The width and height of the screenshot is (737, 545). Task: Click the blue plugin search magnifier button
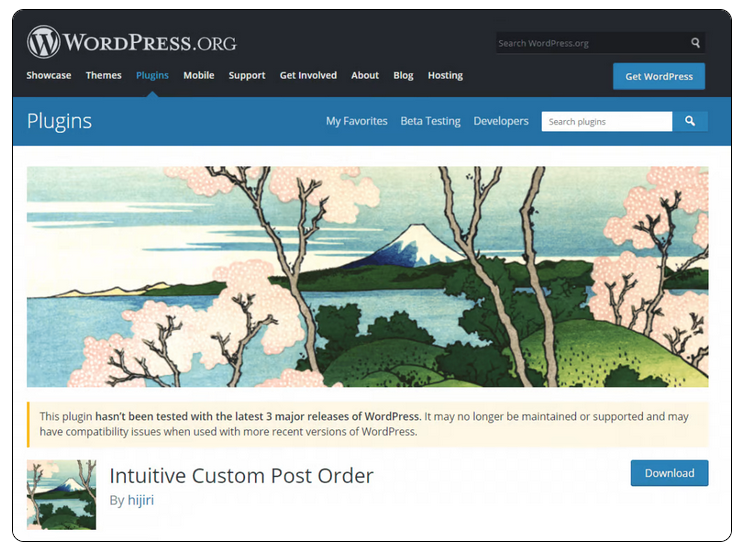690,121
